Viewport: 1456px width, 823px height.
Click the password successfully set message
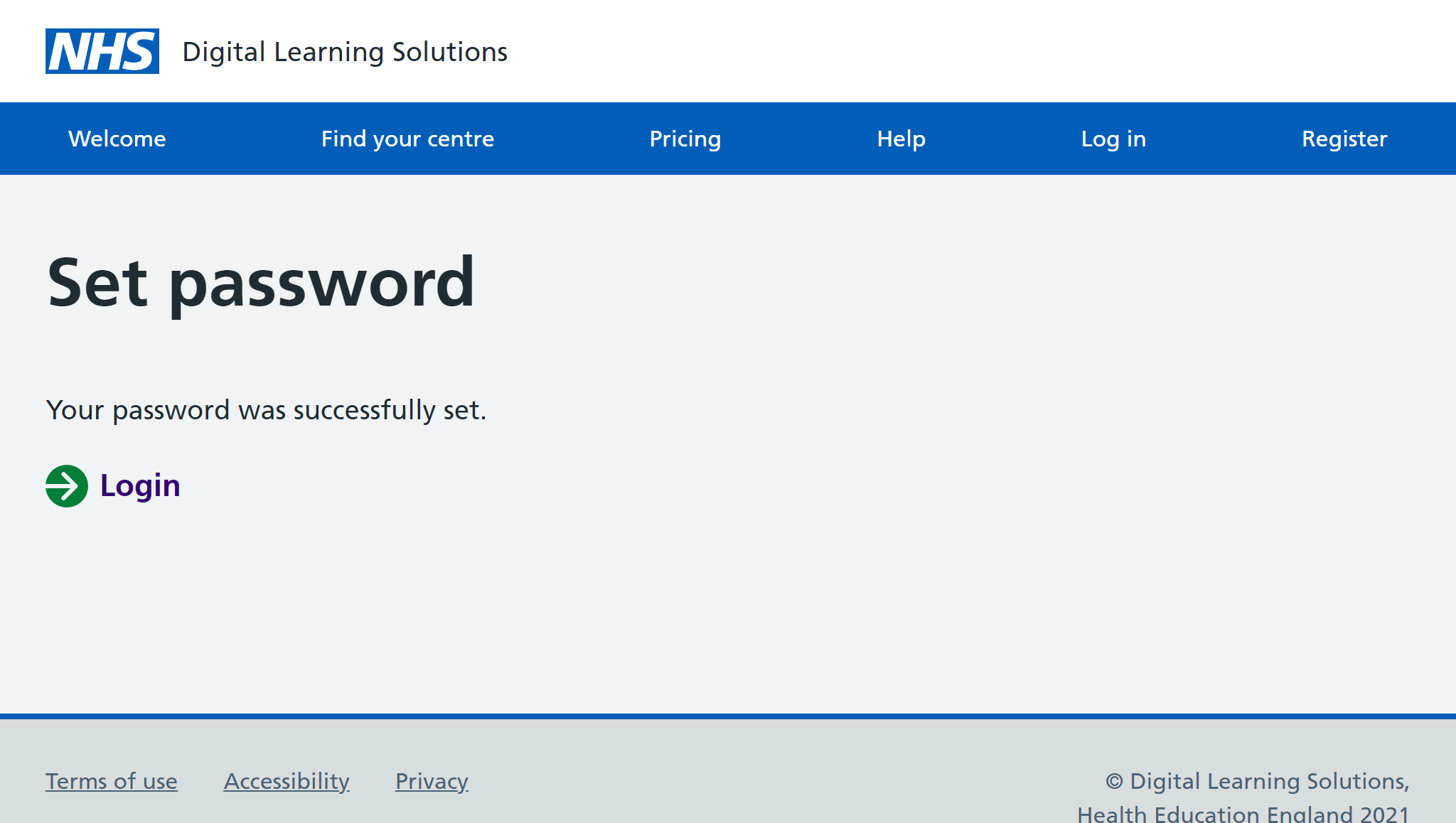[x=266, y=410]
